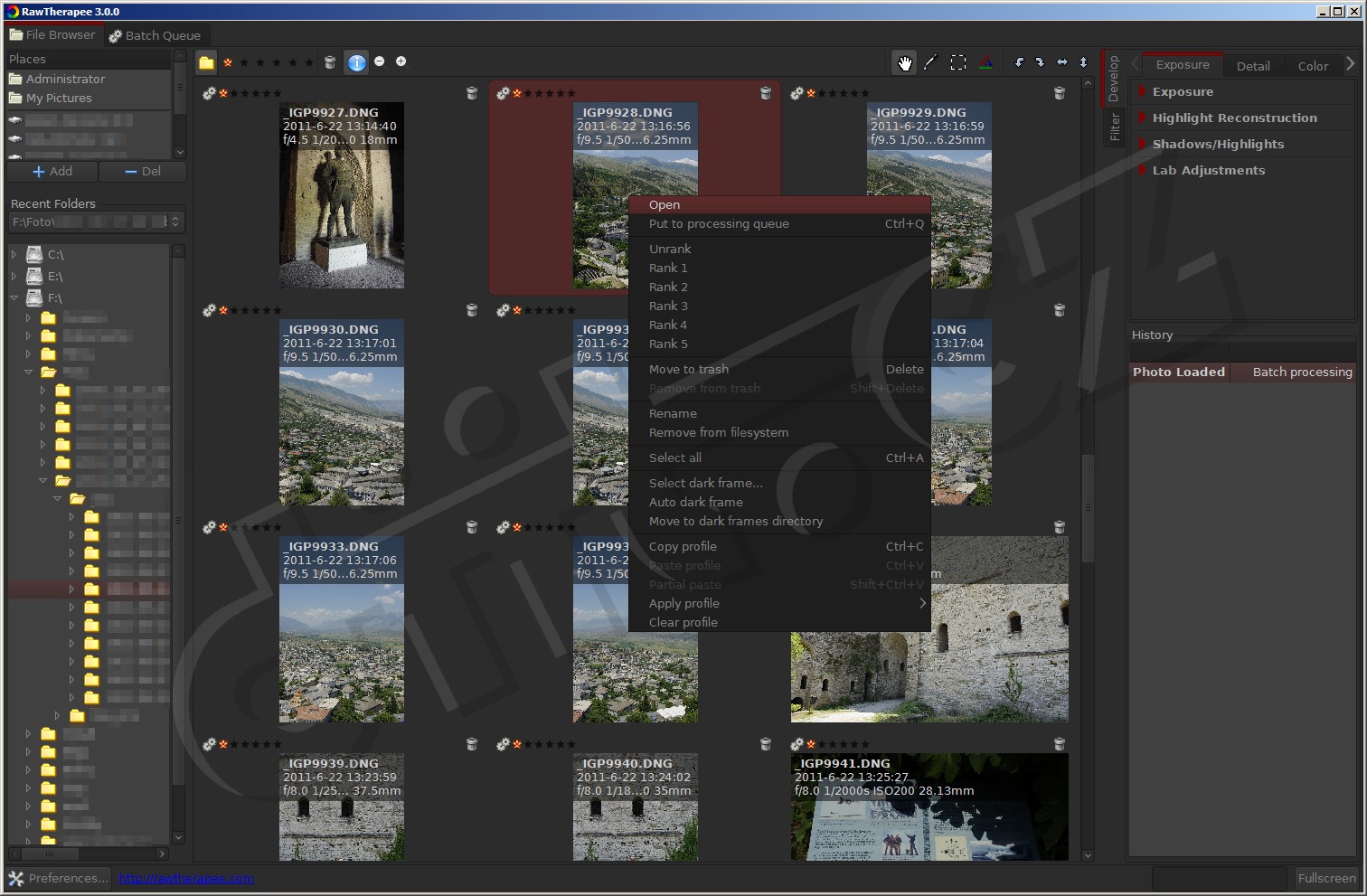Click the Preferences wrench icon

pos(16,878)
